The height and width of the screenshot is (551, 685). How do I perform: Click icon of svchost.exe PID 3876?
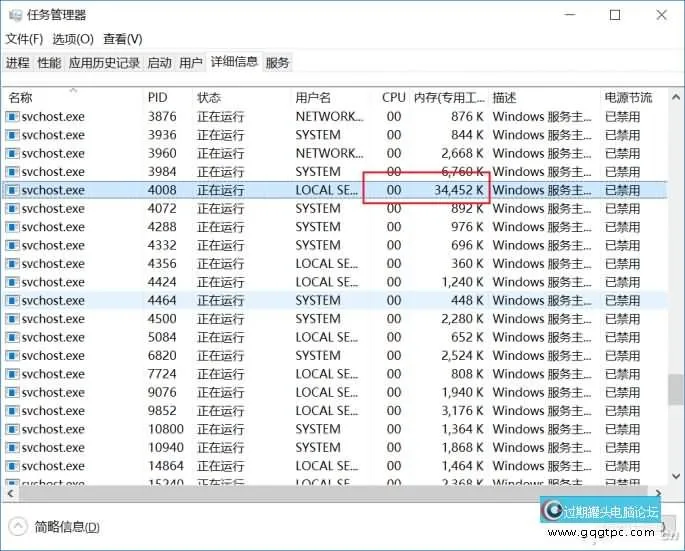tap(12, 117)
